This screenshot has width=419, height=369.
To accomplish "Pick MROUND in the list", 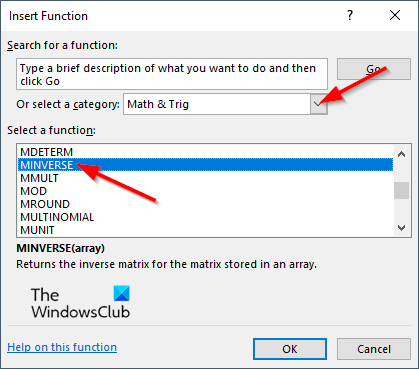I will 205,204.
